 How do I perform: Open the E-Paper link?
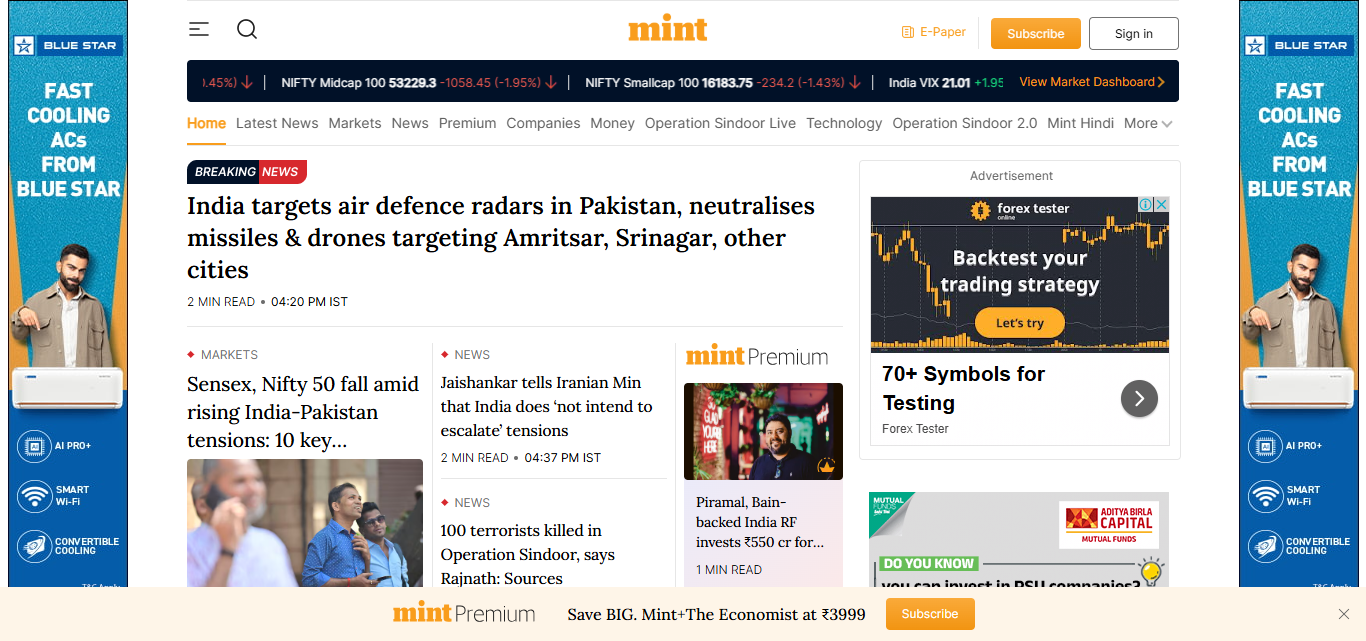coord(934,32)
